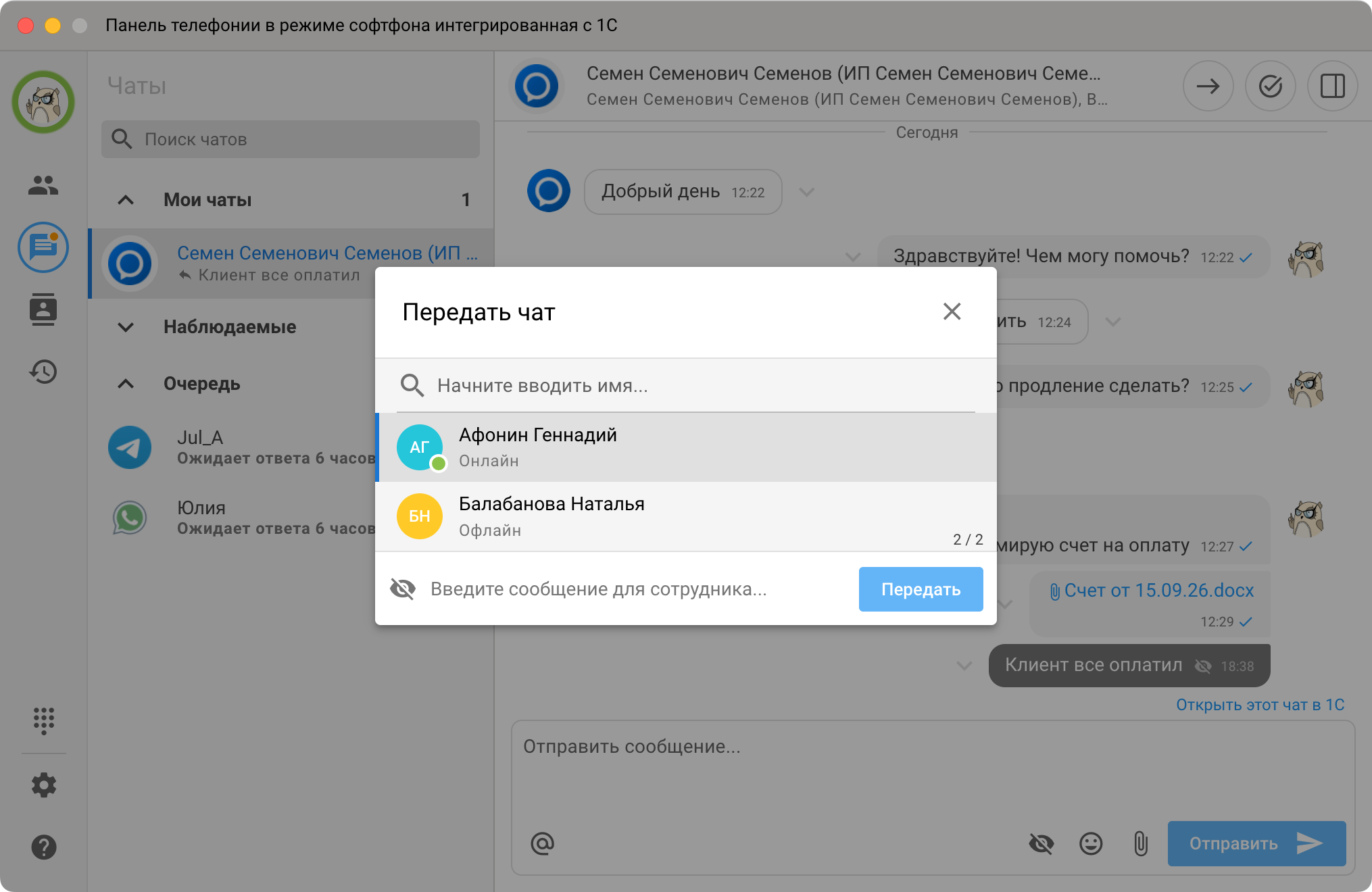Screen dimensions: 1372x892
Task: Open dropdown arrow before Здравствуйте message
Action: point(854,257)
